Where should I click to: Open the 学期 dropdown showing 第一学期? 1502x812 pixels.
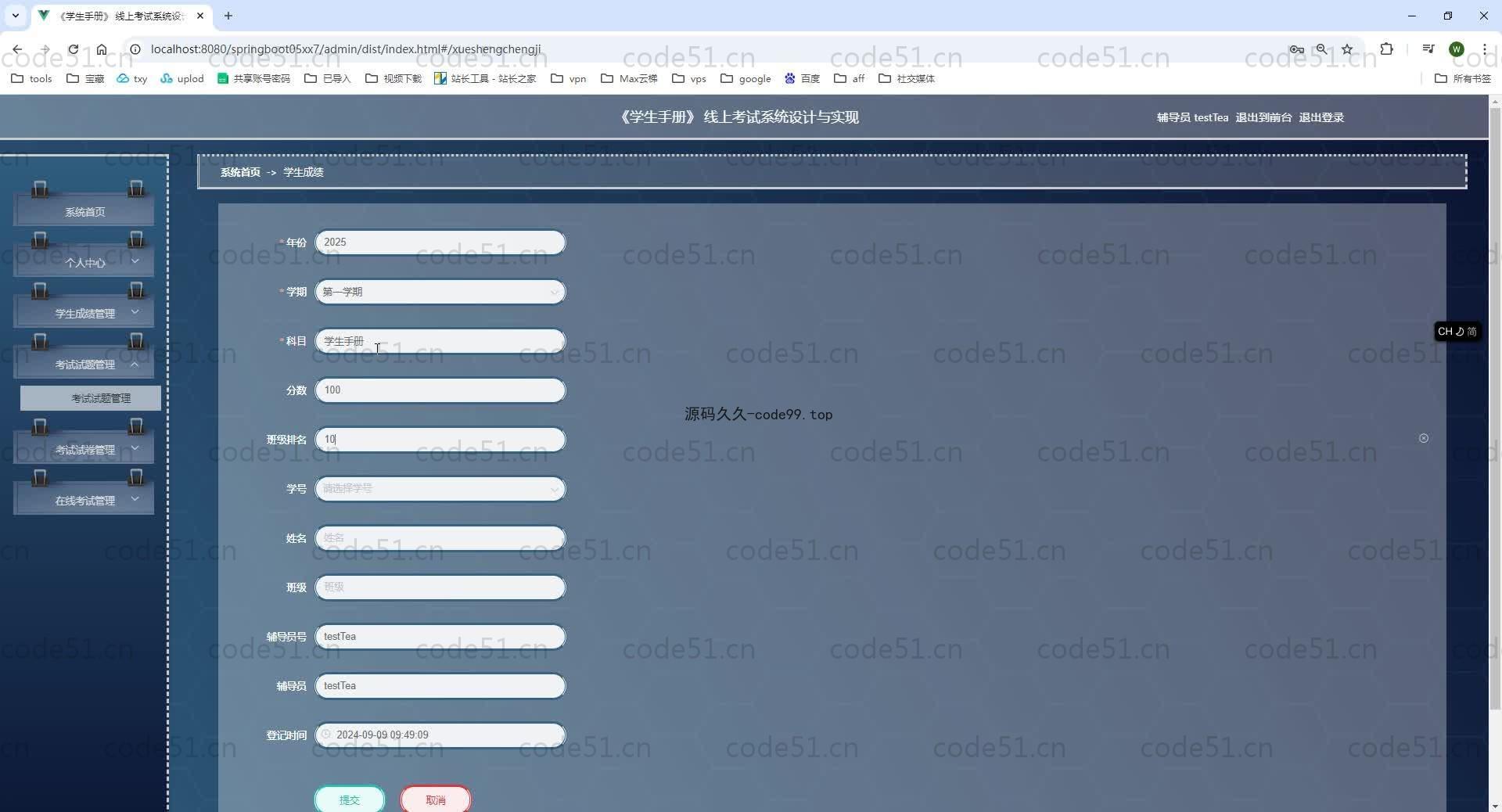pos(440,292)
